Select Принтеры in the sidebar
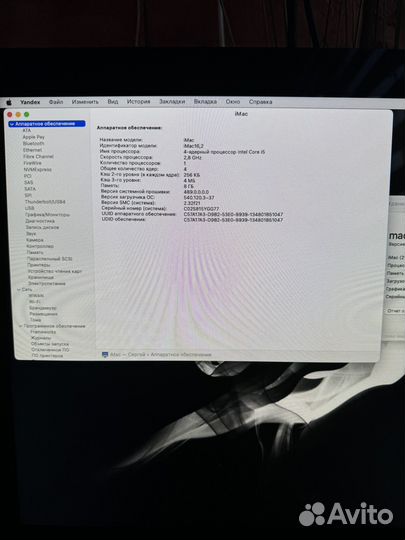 coord(39,265)
